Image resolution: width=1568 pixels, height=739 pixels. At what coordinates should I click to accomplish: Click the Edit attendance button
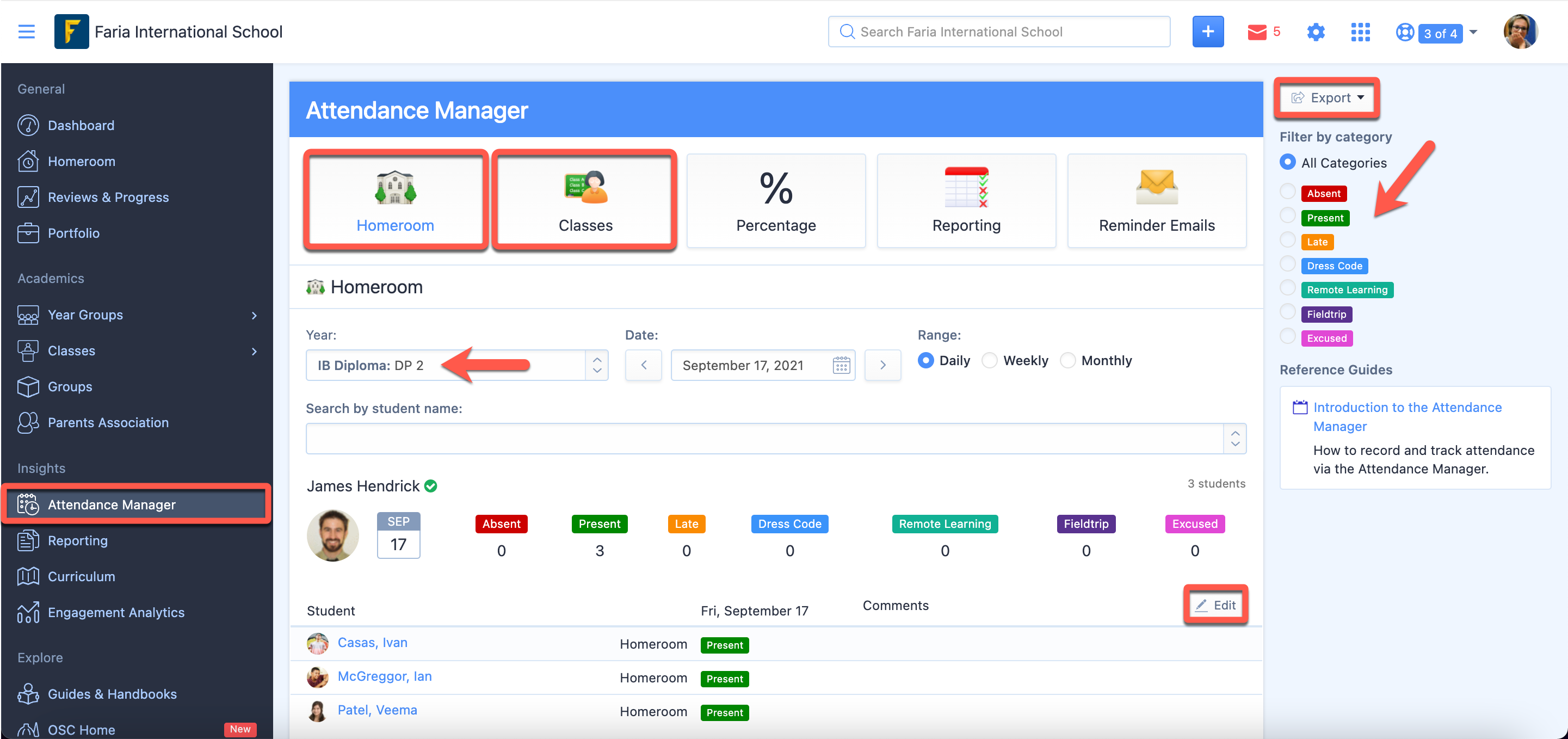1215,605
